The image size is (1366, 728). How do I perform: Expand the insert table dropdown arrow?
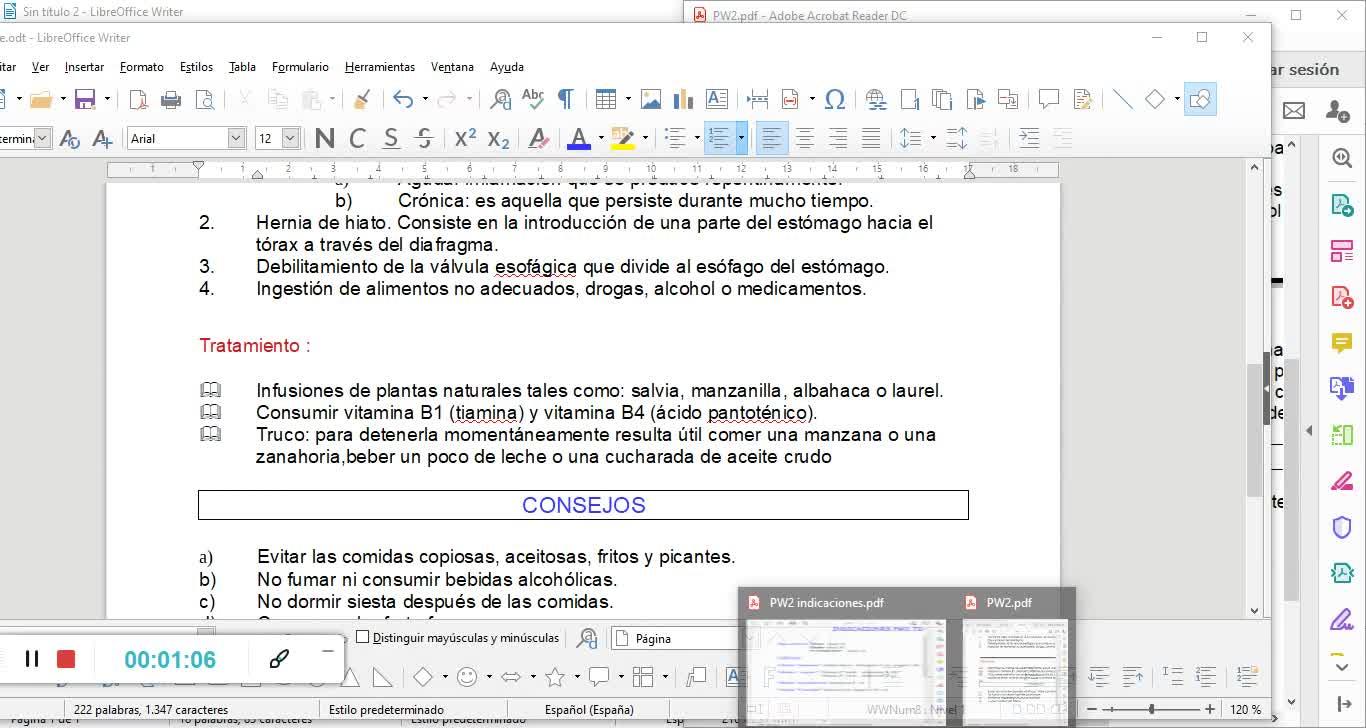click(628, 99)
